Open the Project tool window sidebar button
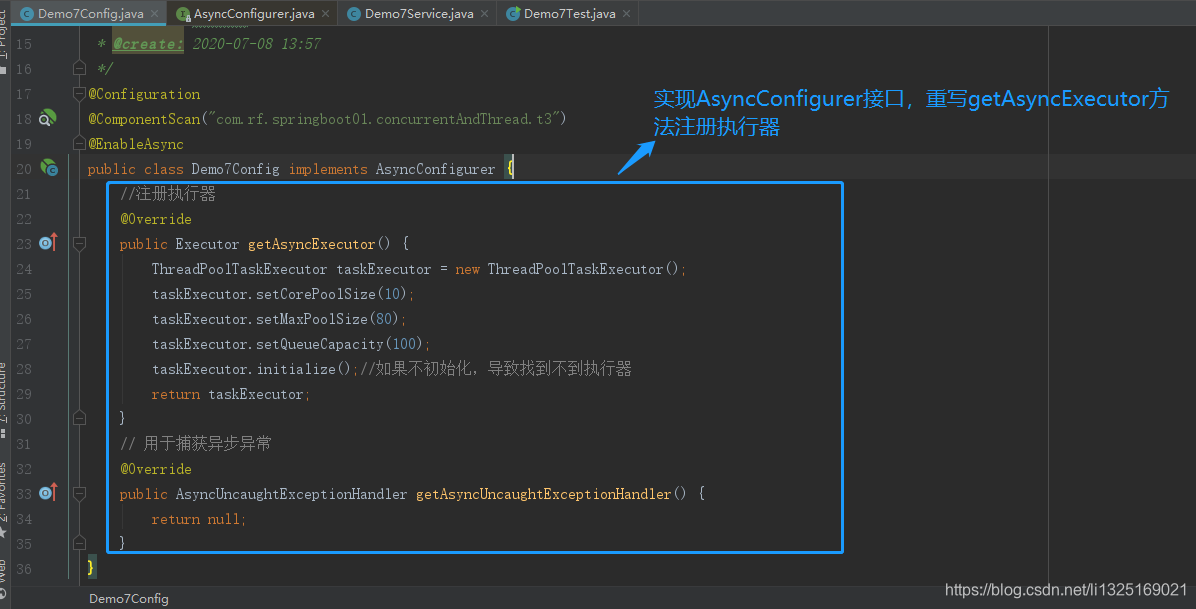 click(4, 40)
